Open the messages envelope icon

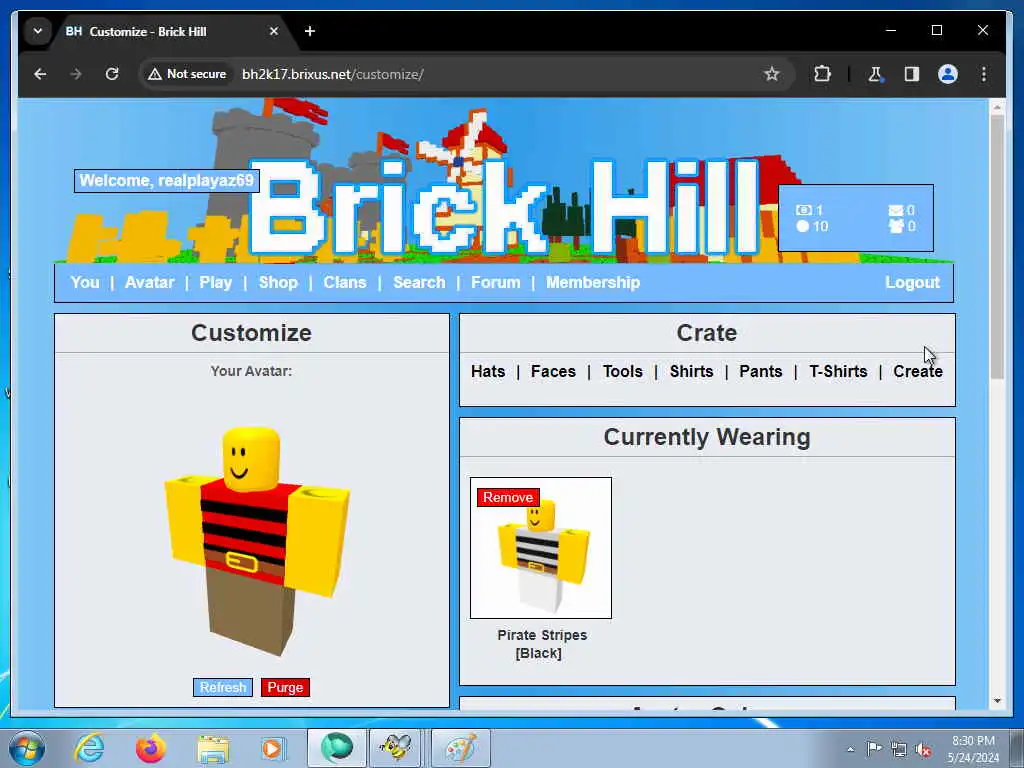tap(896, 210)
